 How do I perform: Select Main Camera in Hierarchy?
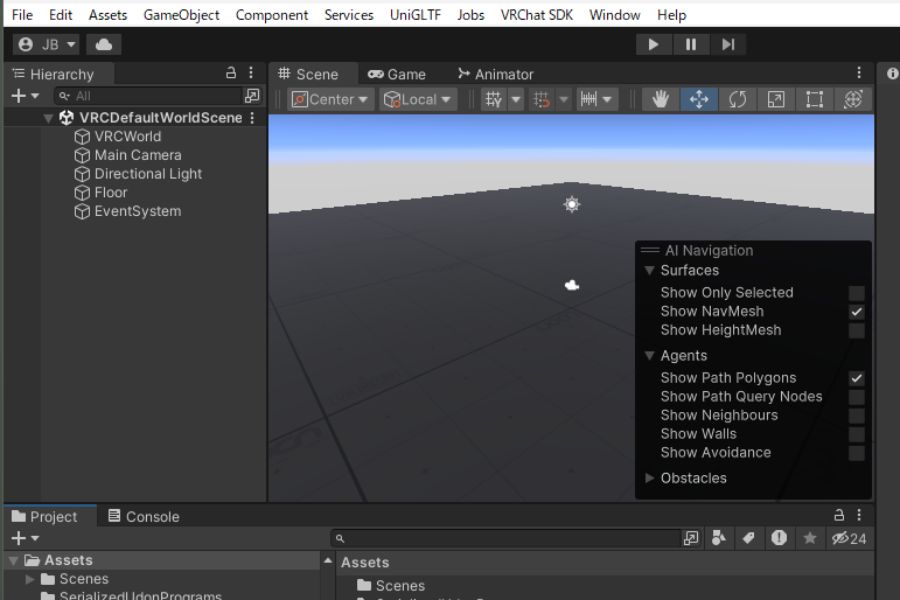[x=138, y=155]
